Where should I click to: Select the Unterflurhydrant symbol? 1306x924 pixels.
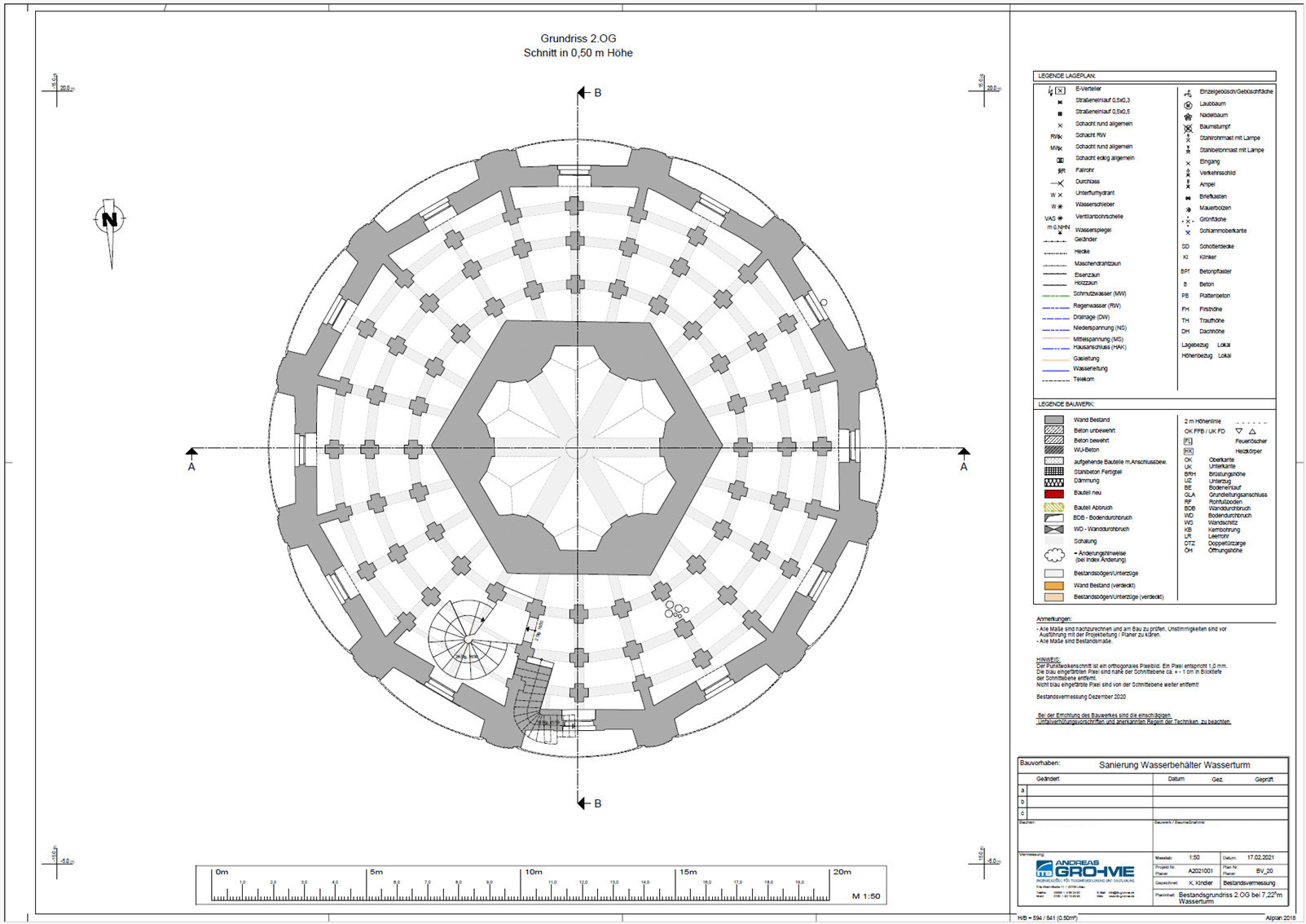point(1057,195)
